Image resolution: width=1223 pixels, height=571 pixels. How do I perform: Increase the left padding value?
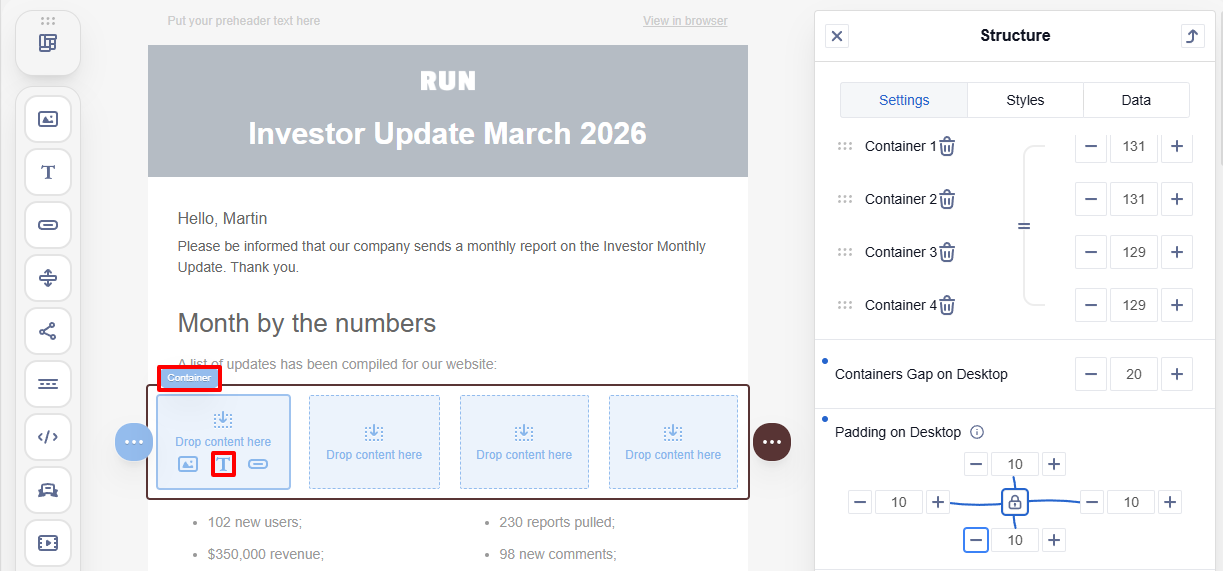point(938,502)
